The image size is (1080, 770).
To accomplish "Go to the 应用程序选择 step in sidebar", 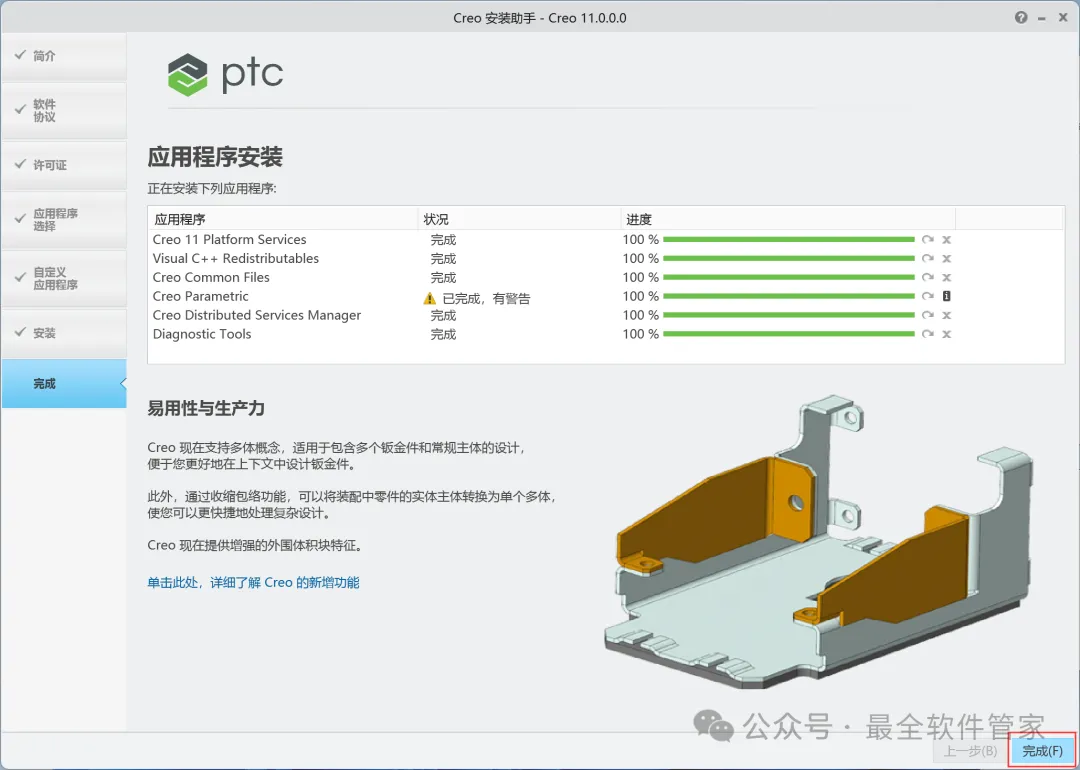I will (x=64, y=220).
